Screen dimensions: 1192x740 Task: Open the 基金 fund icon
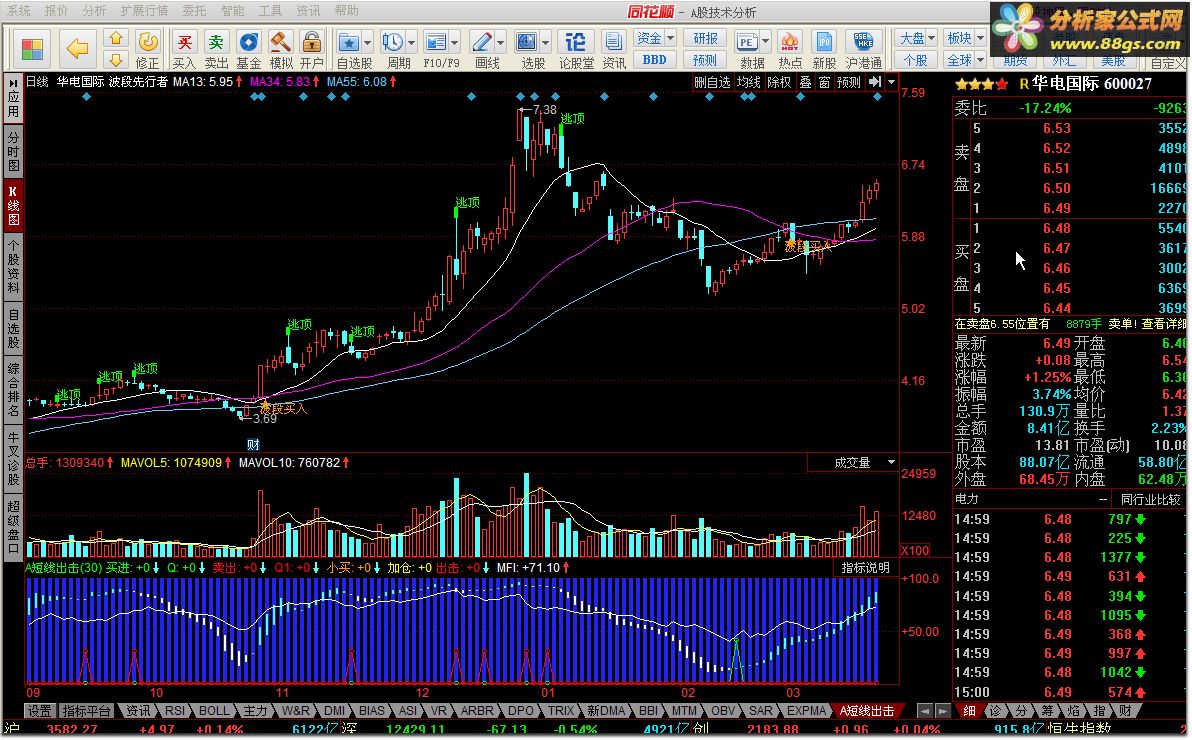pyautogui.click(x=249, y=50)
